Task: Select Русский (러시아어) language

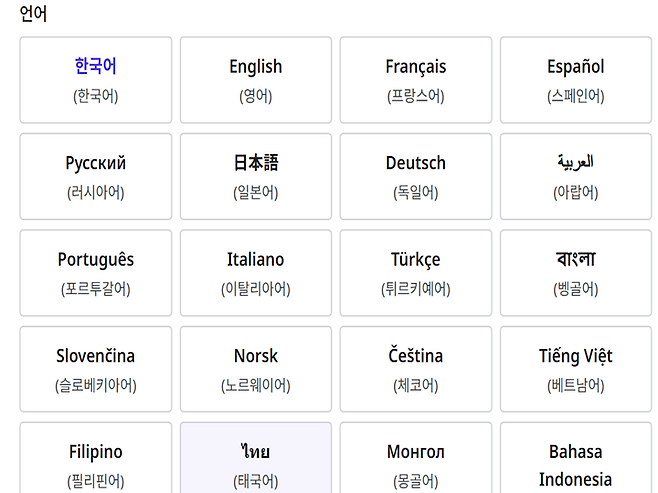Action: coord(96,176)
